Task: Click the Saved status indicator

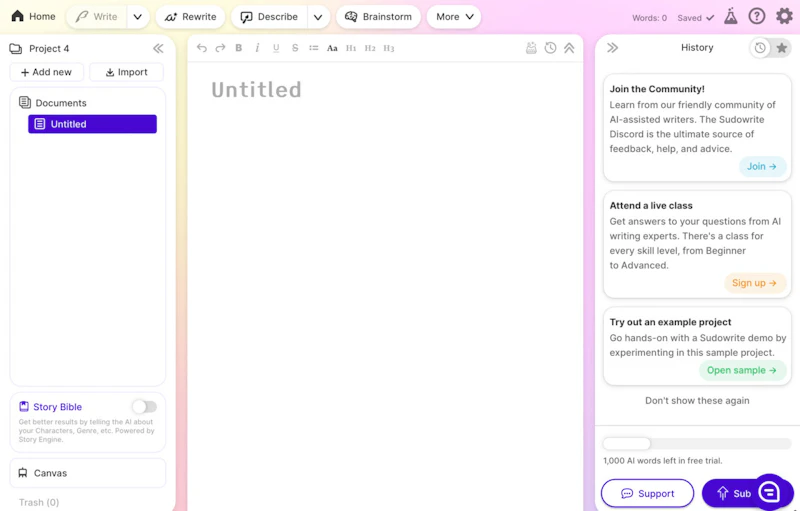Action: point(695,18)
